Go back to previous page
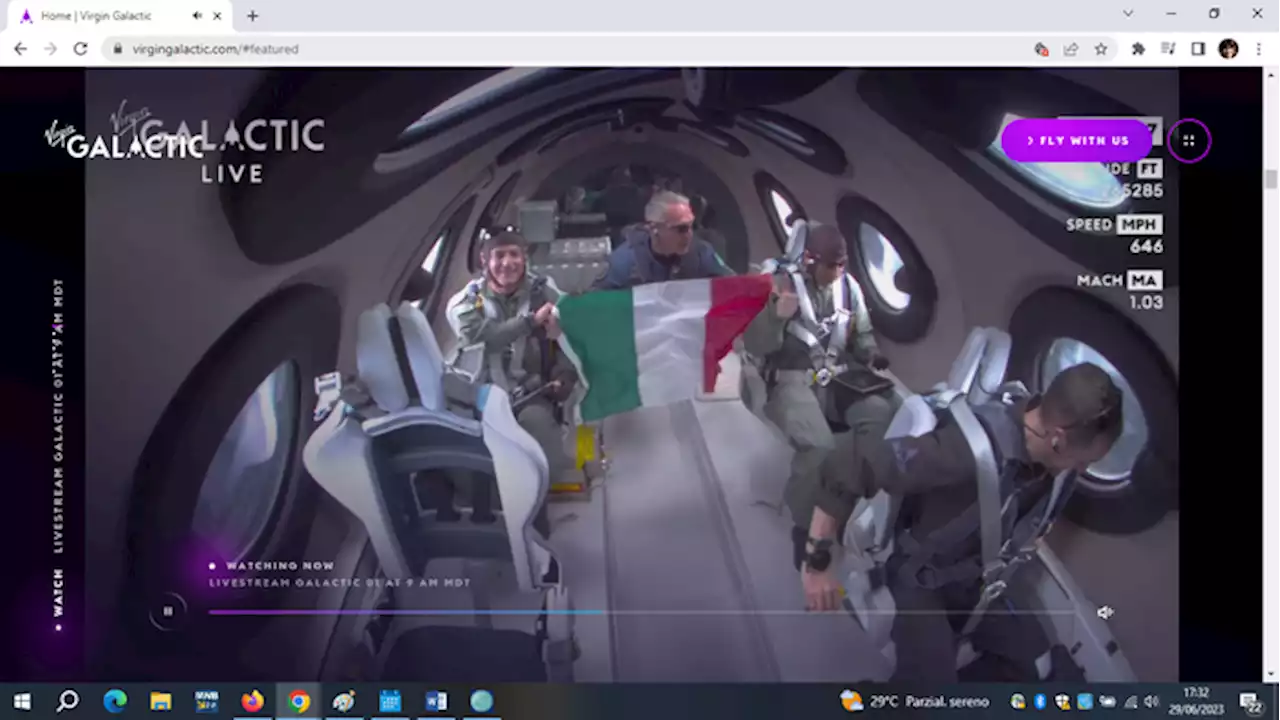The width and height of the screenshot is (1280, 720). click(20, 48)
